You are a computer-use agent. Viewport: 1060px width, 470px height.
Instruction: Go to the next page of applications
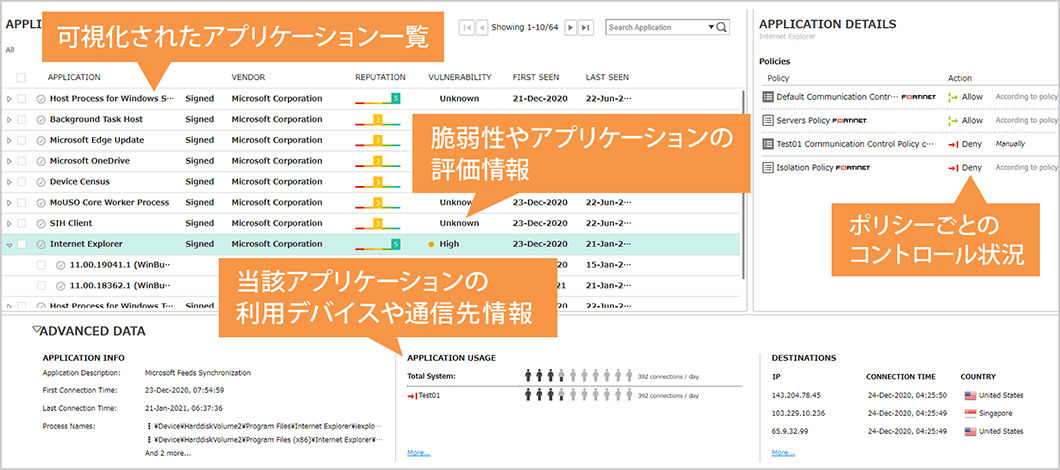point(570,27)
